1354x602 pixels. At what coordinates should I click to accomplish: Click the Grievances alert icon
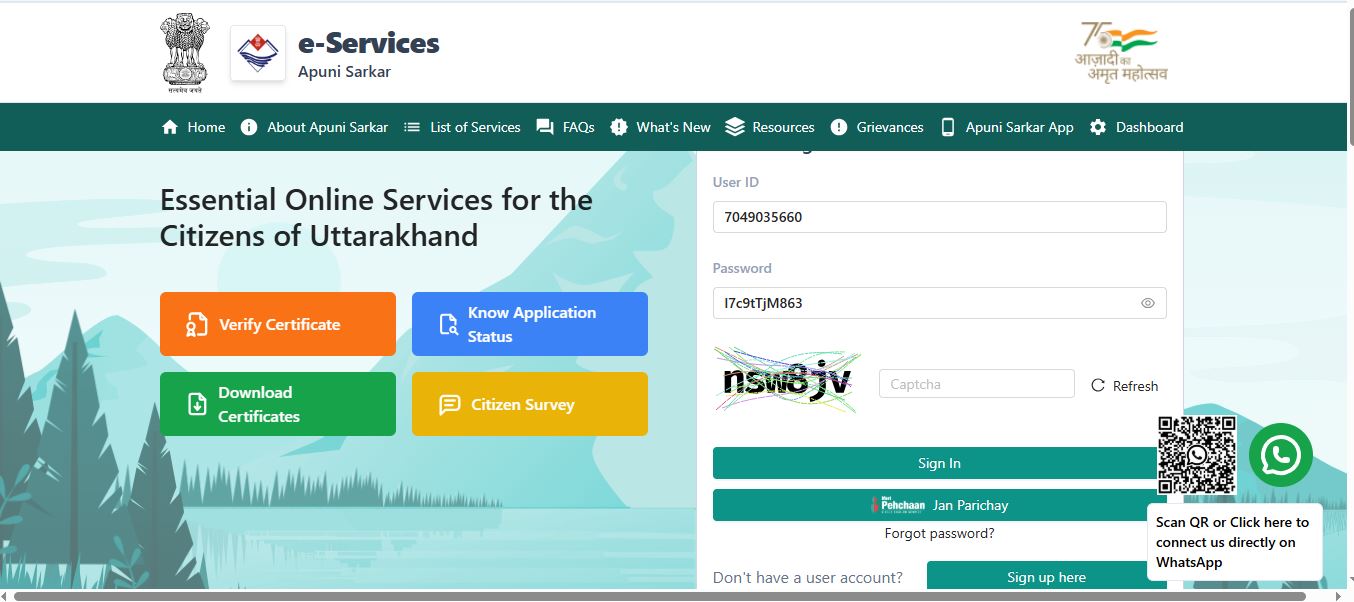pyautogui.click(x=839, y=127)
